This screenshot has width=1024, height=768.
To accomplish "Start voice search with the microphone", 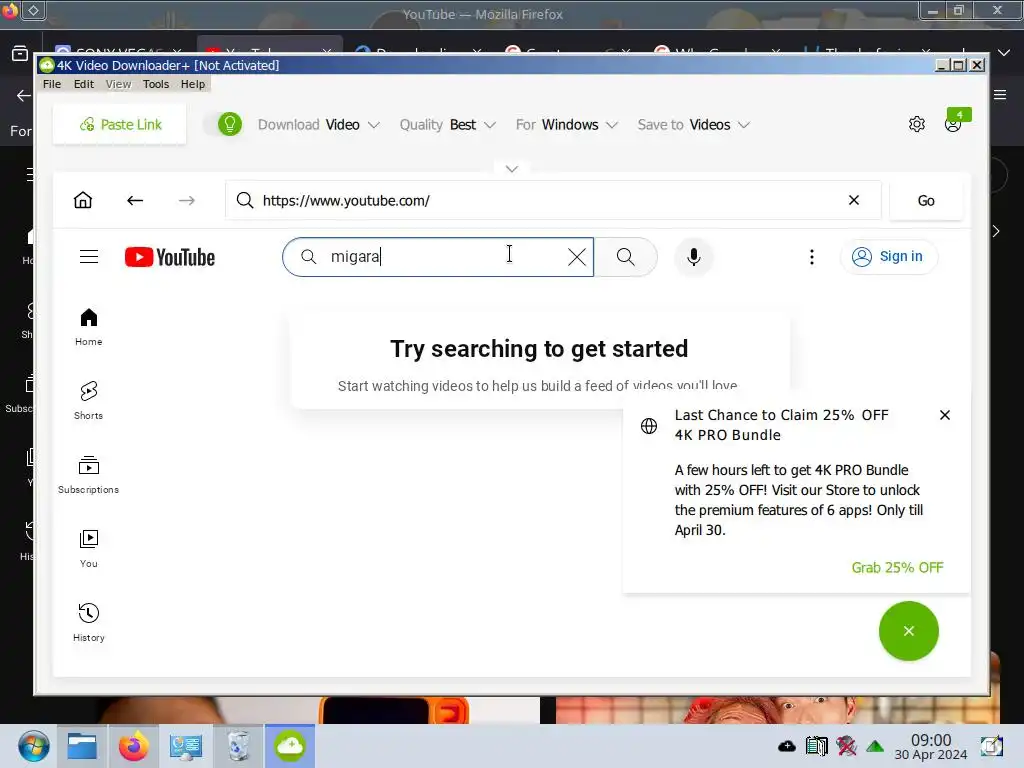I will [694, 257].
